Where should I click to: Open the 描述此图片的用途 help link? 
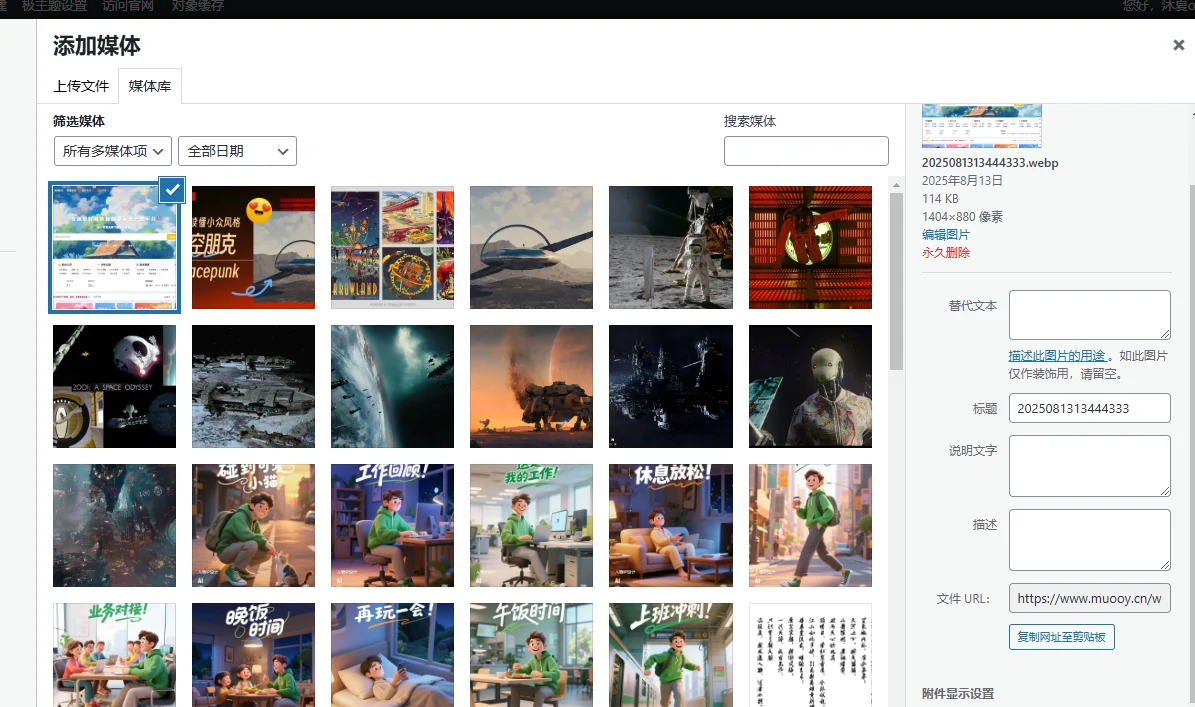pyautogui.click(x=1056, y=356)
